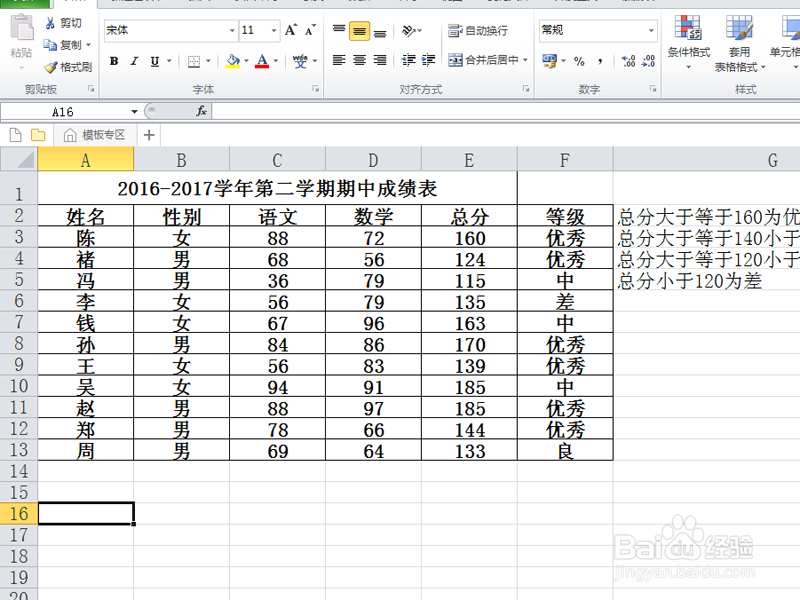The height and width of the screenshot is (600, 800).
Task: Toggle bold formatting
Action: [114, 60]
